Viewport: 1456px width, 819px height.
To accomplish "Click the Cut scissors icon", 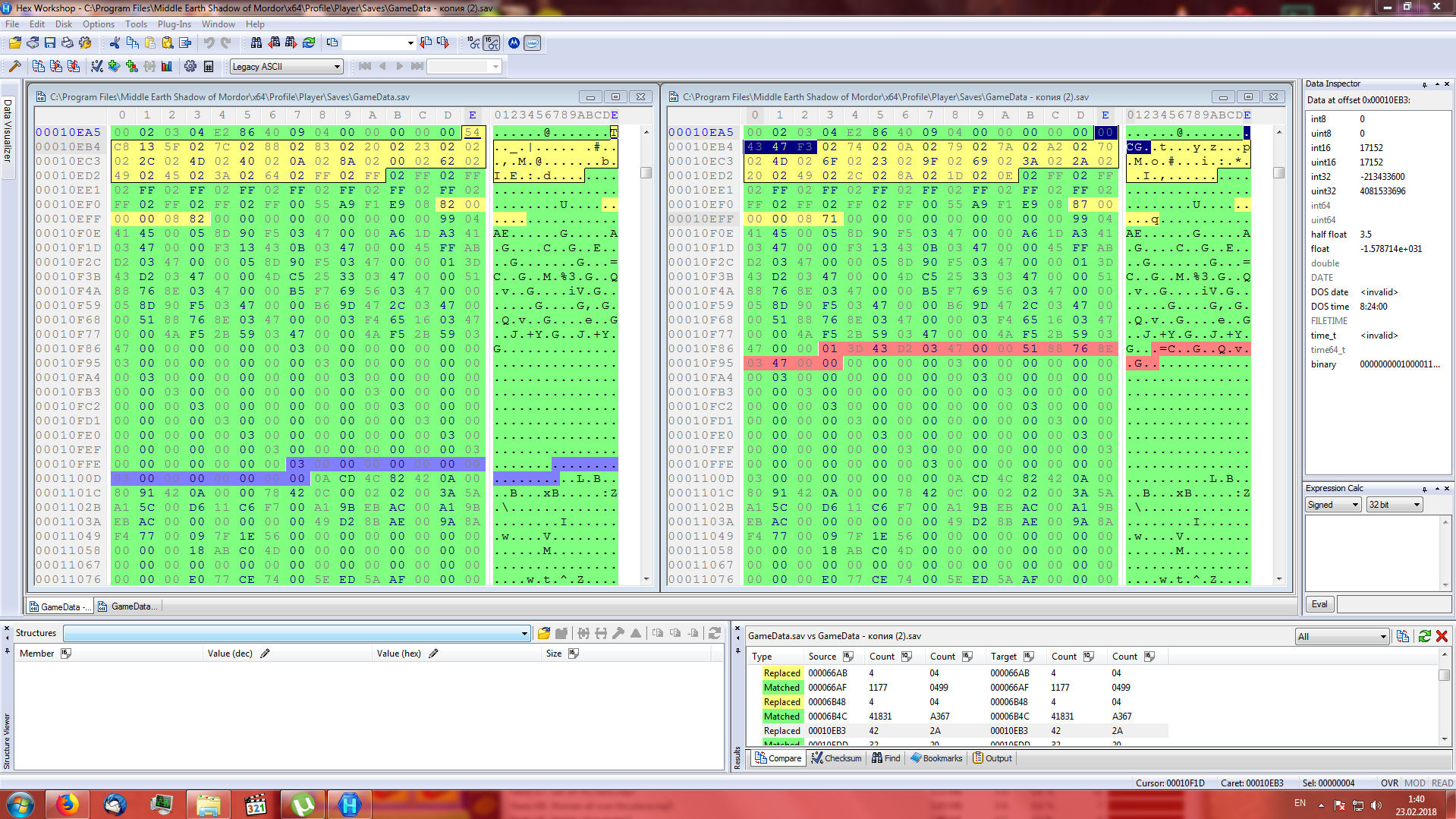I will pos(115,43).
